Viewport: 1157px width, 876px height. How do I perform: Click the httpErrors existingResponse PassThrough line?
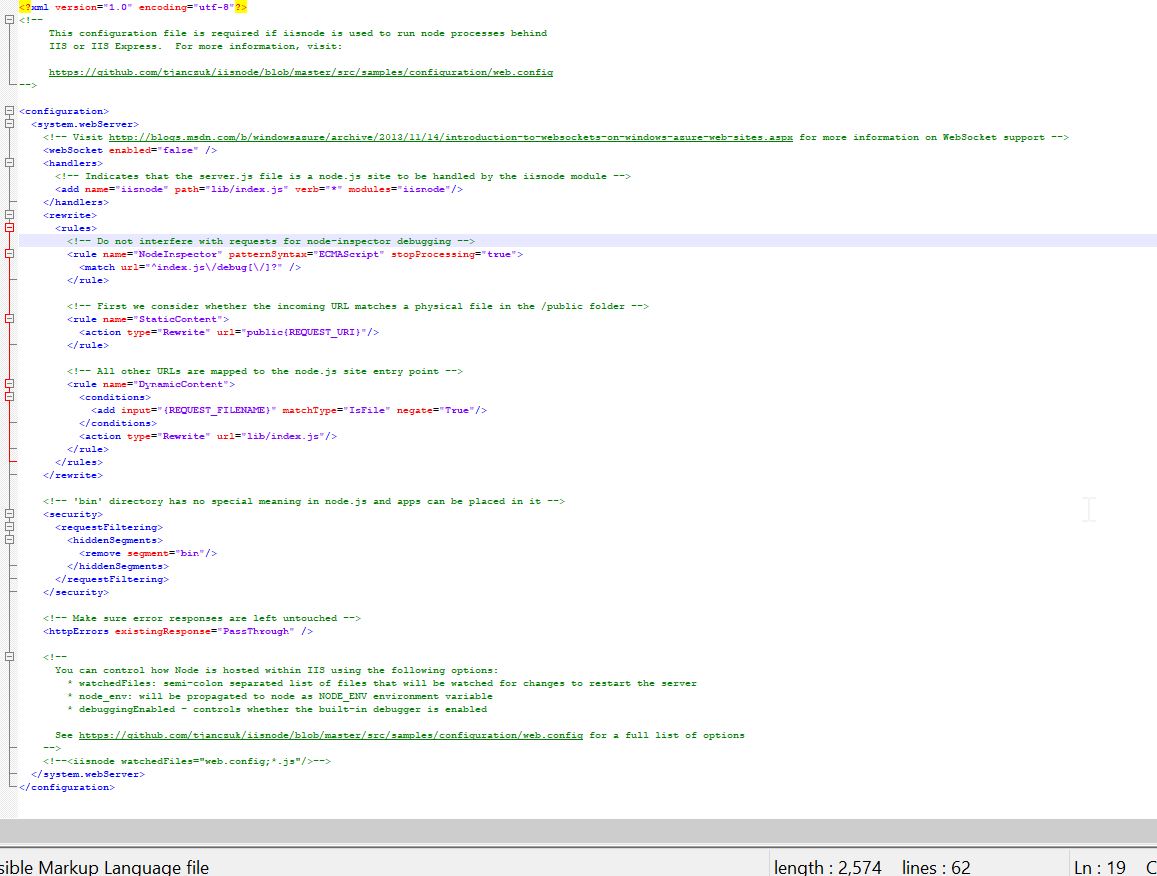pyautogui.click(x=178, y=631)
